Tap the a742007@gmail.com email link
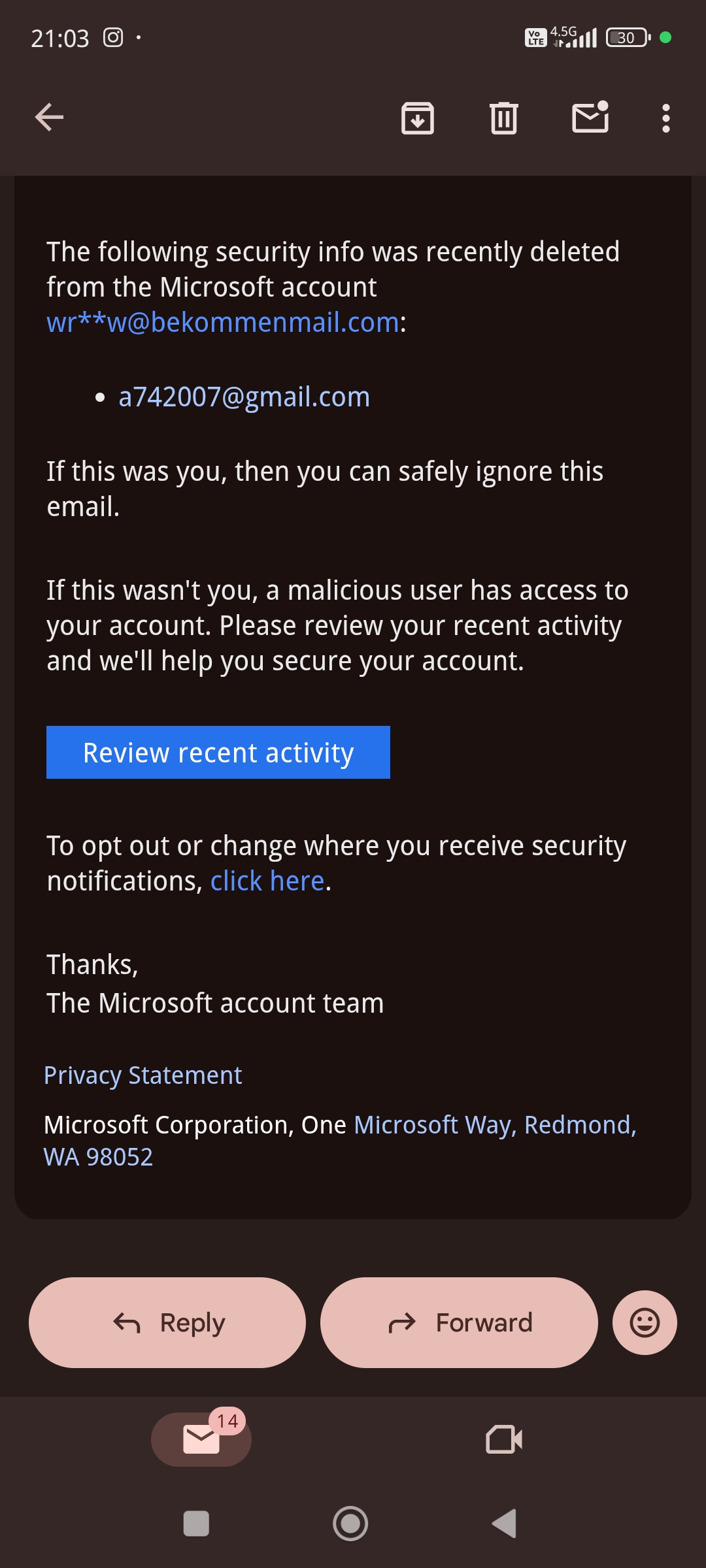 (244, 397)
